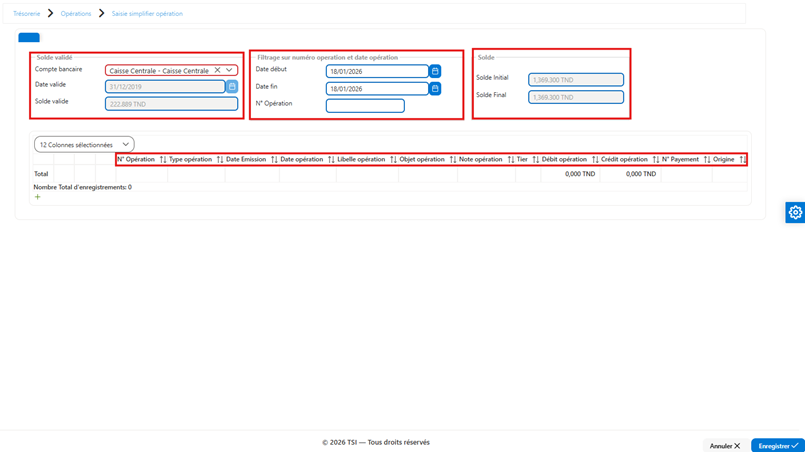
Task: Sort by Type opération column
Action: point(220,159)
